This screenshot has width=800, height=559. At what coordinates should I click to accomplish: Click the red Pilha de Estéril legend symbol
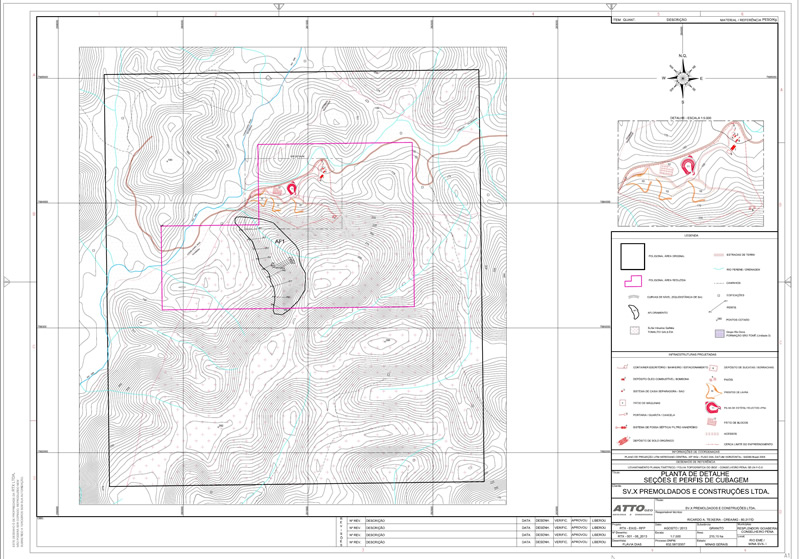713,408
